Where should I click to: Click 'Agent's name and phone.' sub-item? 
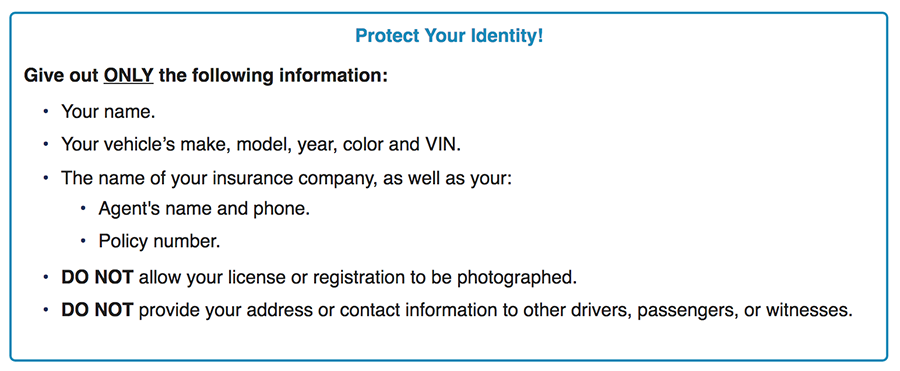(204, 208)
